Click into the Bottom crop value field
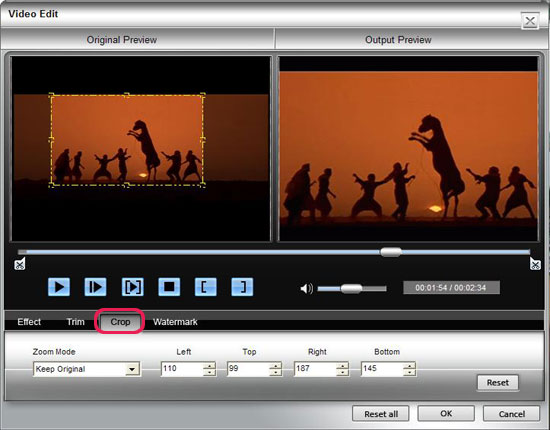Viewport: 550px width, 430px height. point(381,369)
